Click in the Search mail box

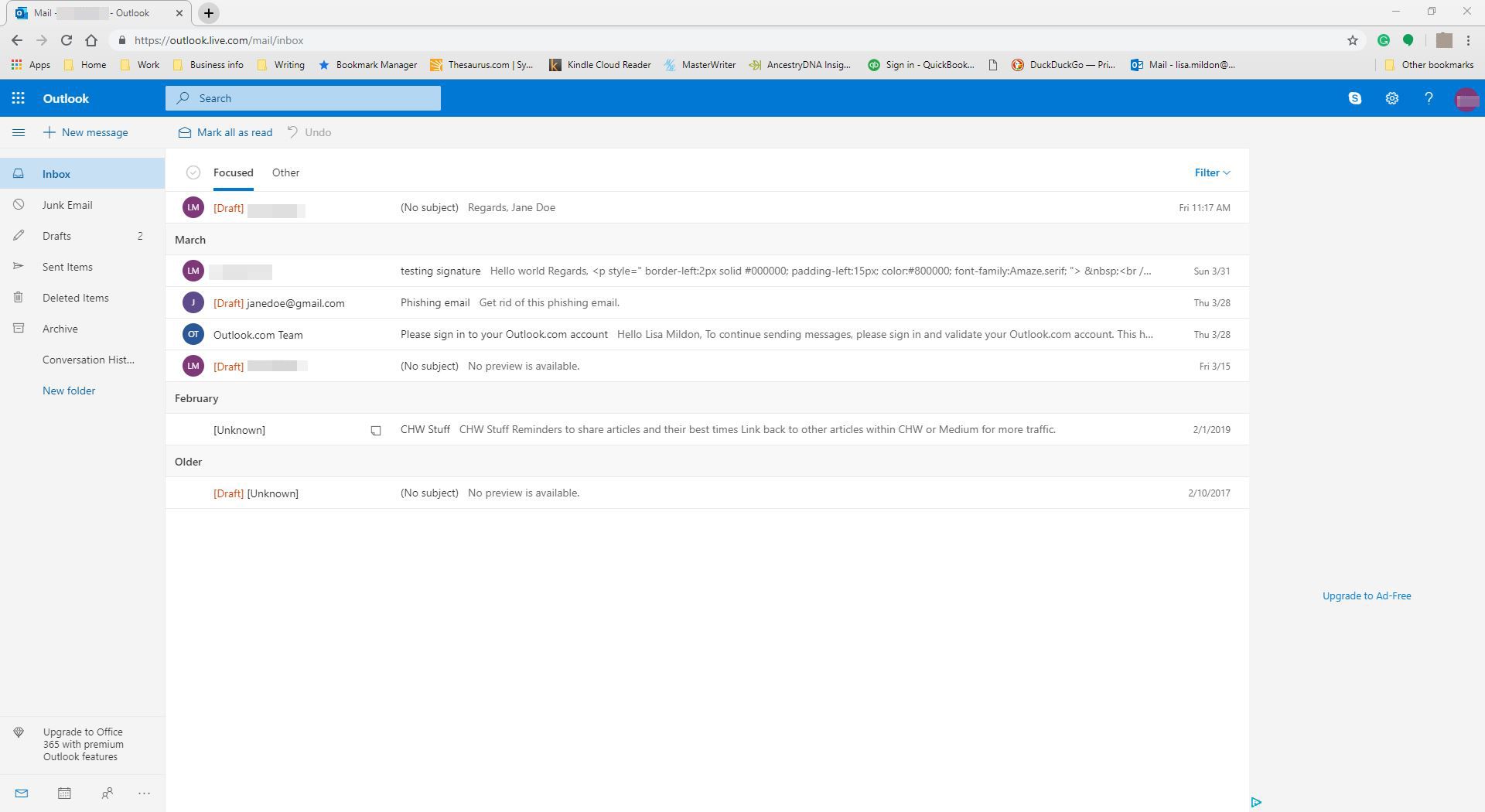[302, 98]
